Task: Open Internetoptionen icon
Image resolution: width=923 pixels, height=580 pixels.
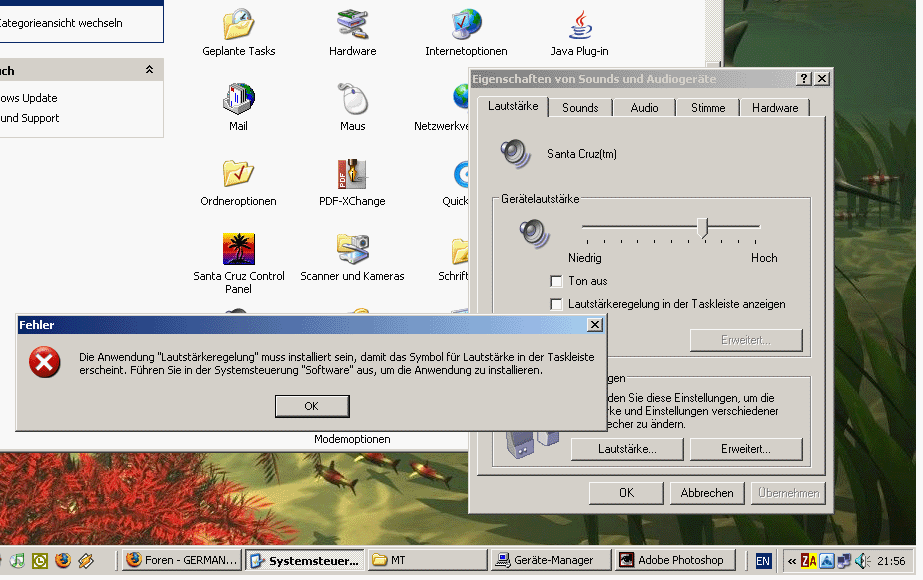Action: (x=466, y=25)
